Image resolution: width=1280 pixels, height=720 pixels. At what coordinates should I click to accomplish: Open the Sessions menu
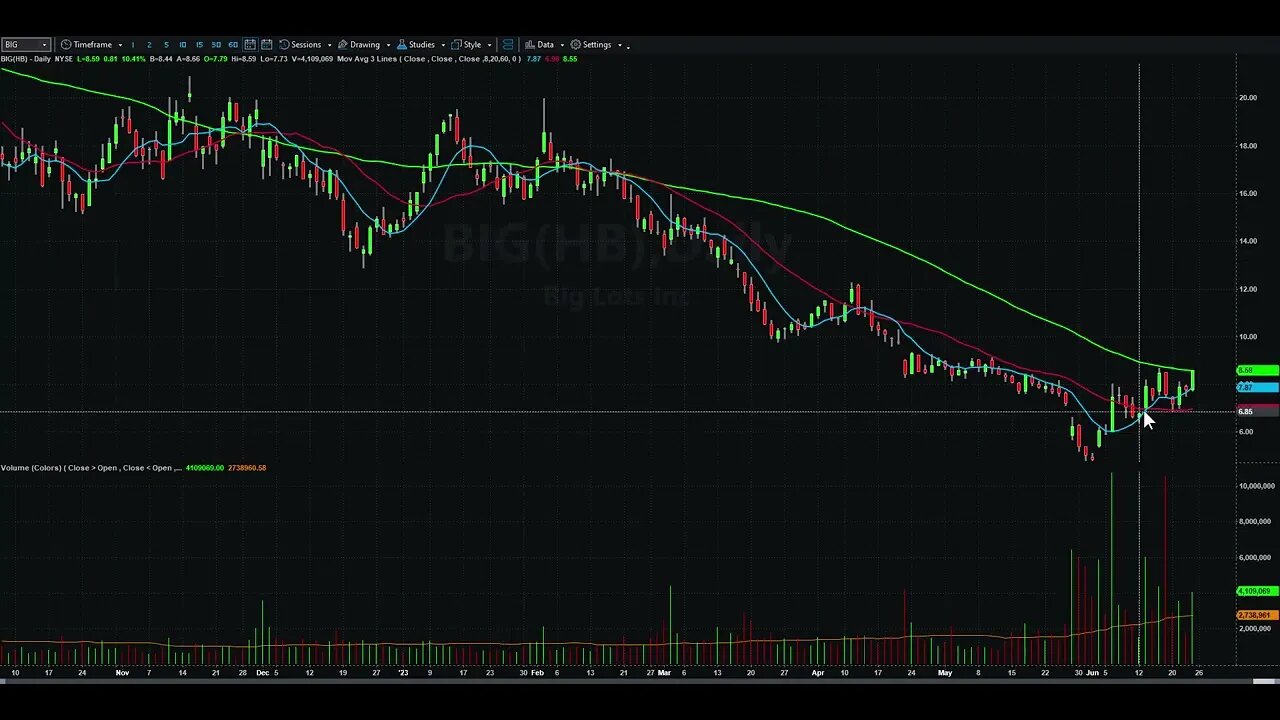pyautogui.click(x=300, y=44)
